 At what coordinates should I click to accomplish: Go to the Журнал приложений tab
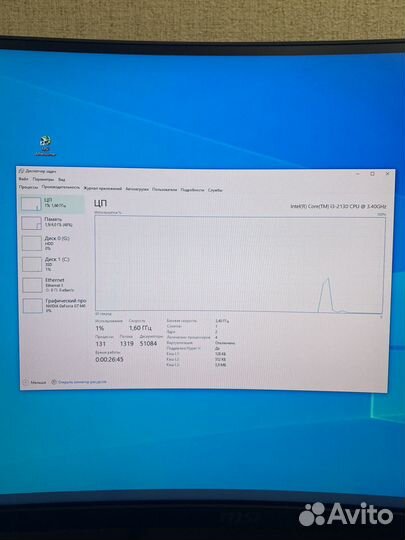click(103, 188)
